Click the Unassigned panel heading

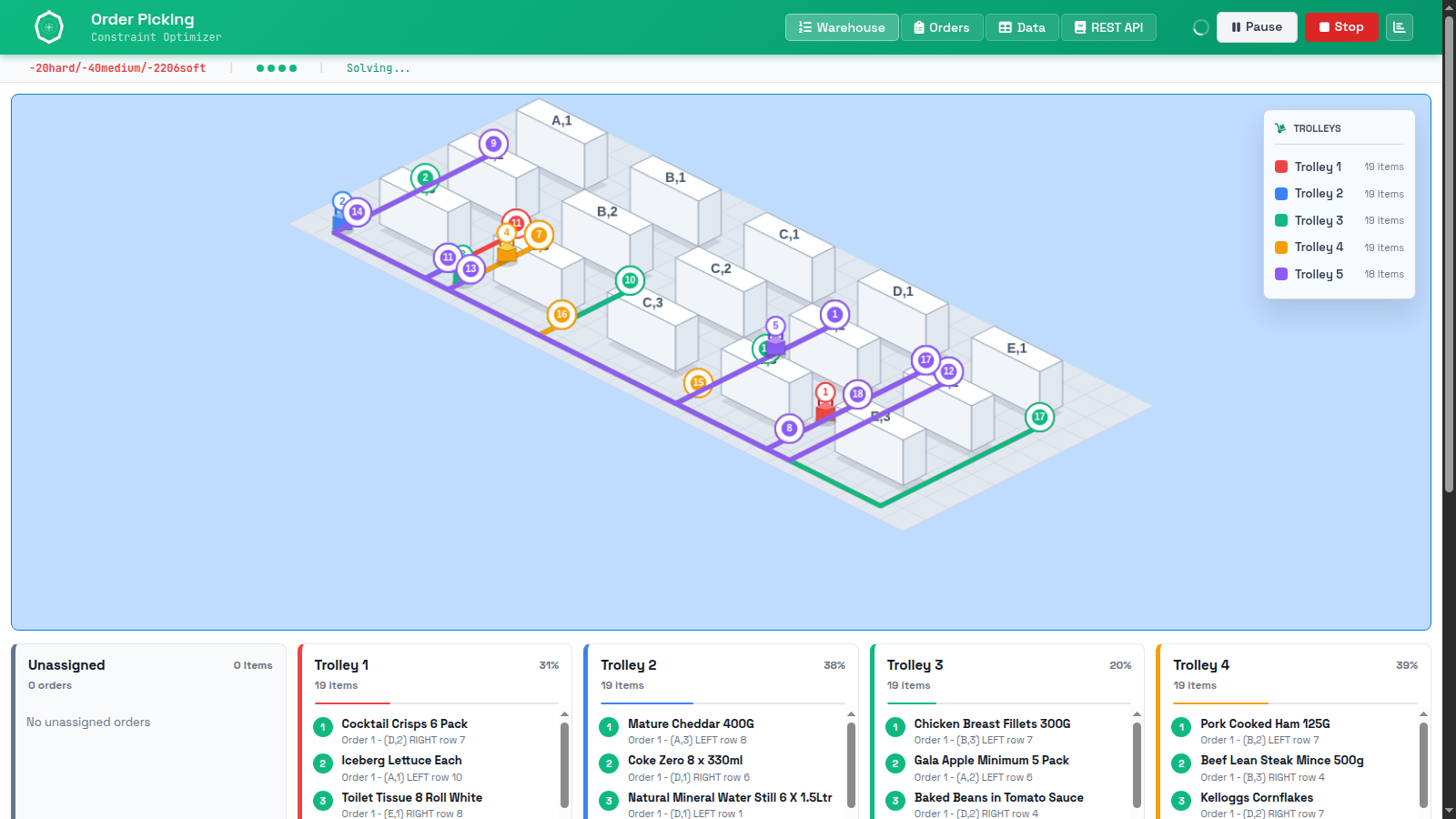pyautogui.click(x=66, y=665)
